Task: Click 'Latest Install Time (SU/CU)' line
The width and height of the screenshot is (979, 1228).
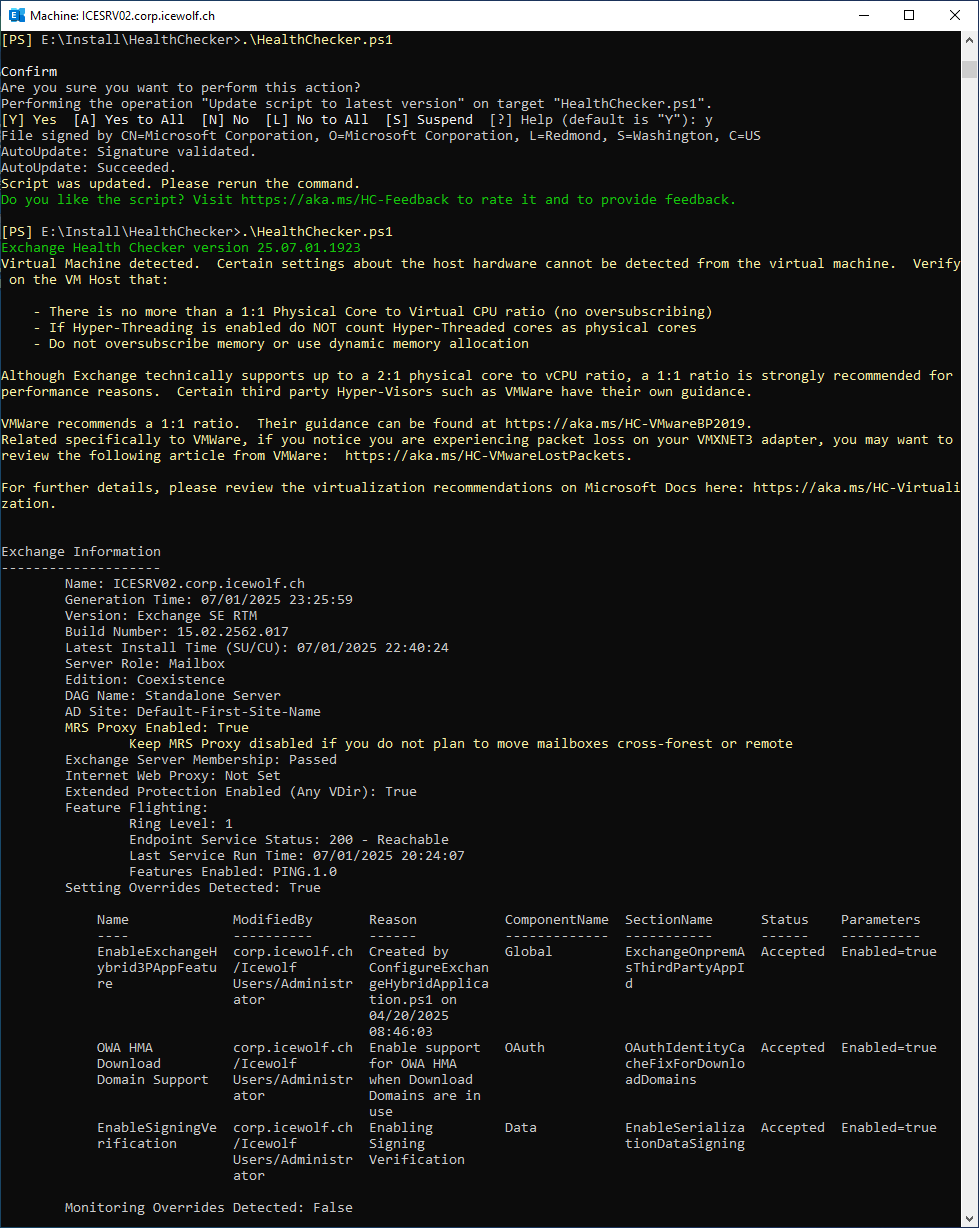Action: [257, 648]
